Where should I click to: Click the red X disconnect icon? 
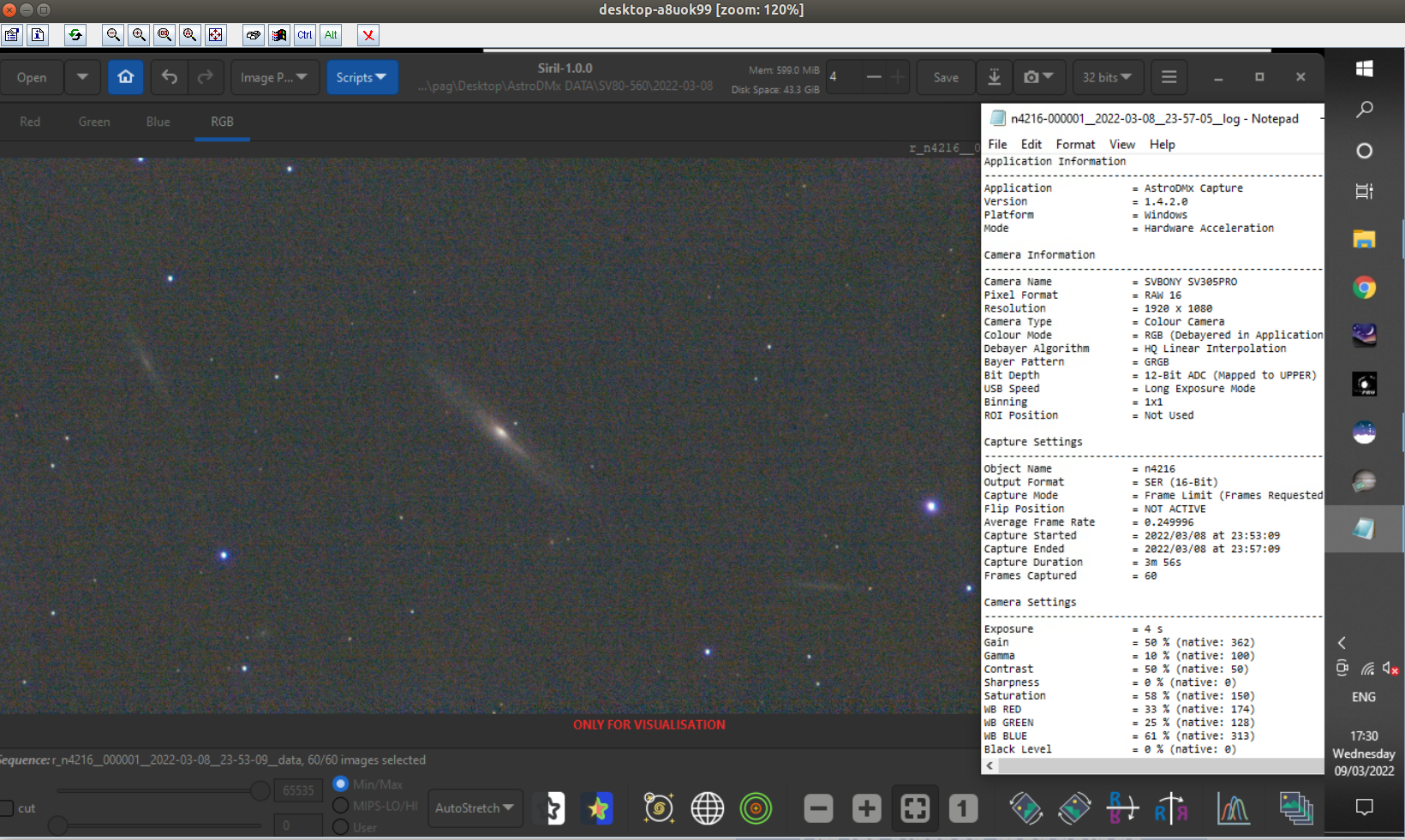pos(368,35)
